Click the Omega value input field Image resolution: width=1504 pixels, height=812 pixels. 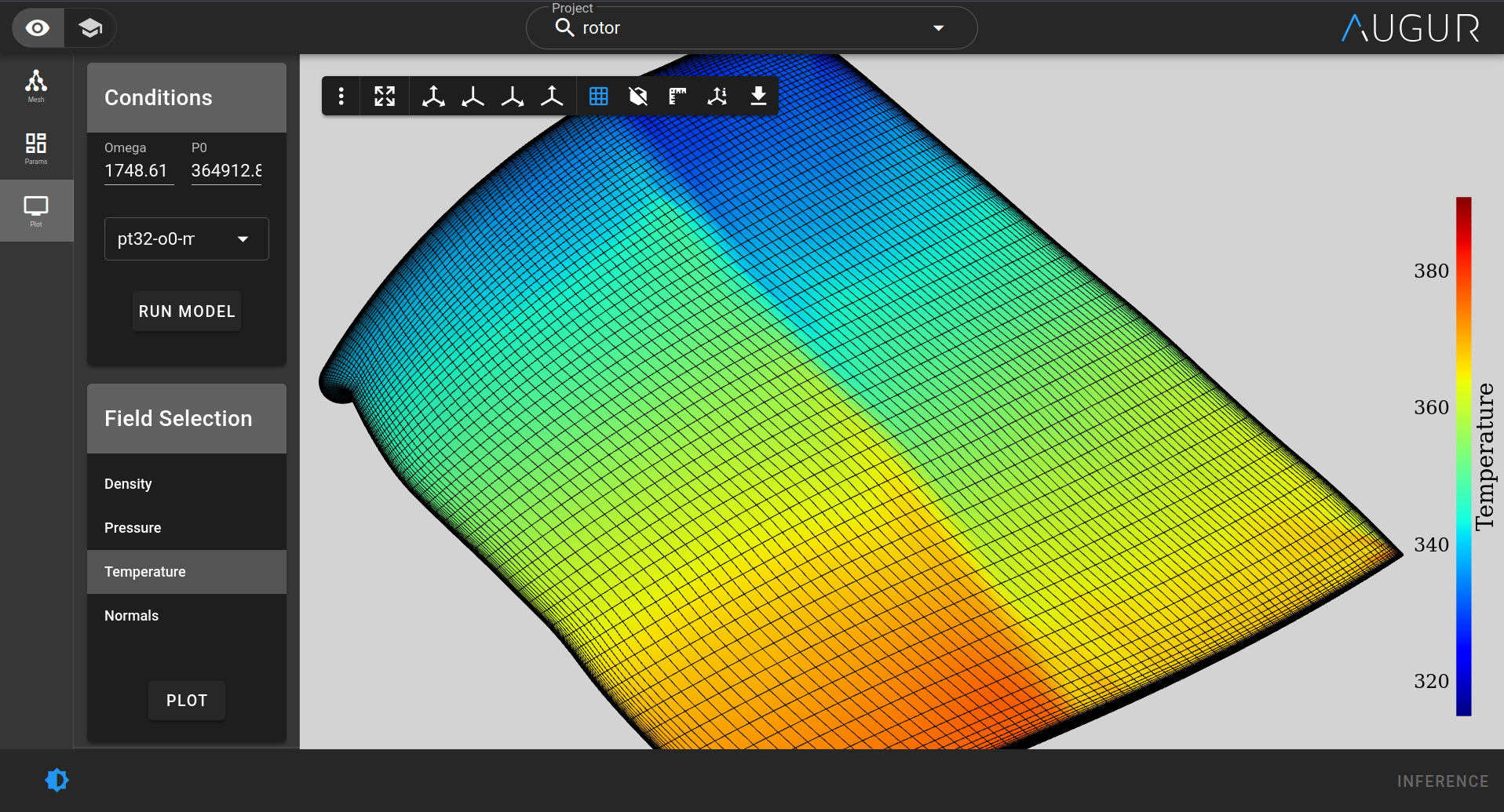click(x=139, y=170)
